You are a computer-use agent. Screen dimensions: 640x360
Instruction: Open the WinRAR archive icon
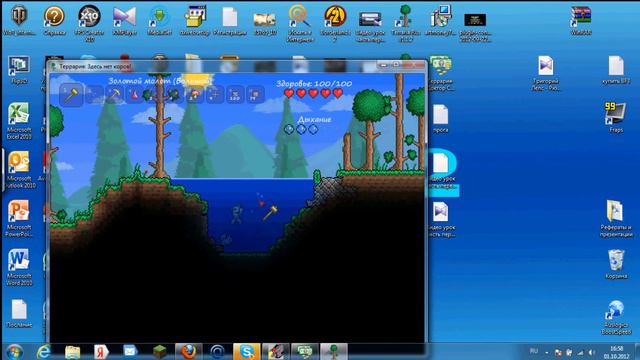(x=581, y=20)
